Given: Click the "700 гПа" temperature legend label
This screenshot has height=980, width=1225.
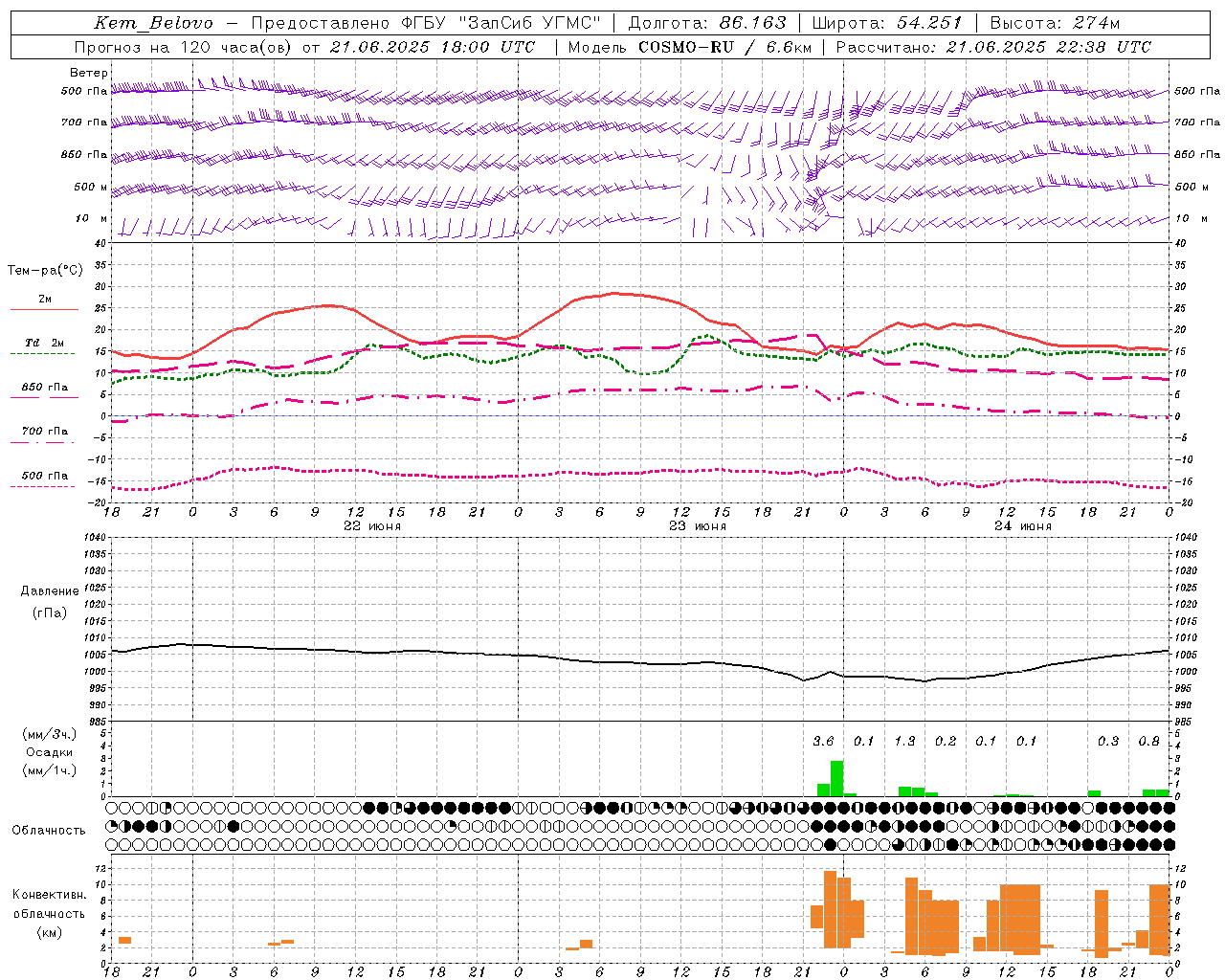Looking at the screenshot, I should pyautogui.click(x=45, y=432).
